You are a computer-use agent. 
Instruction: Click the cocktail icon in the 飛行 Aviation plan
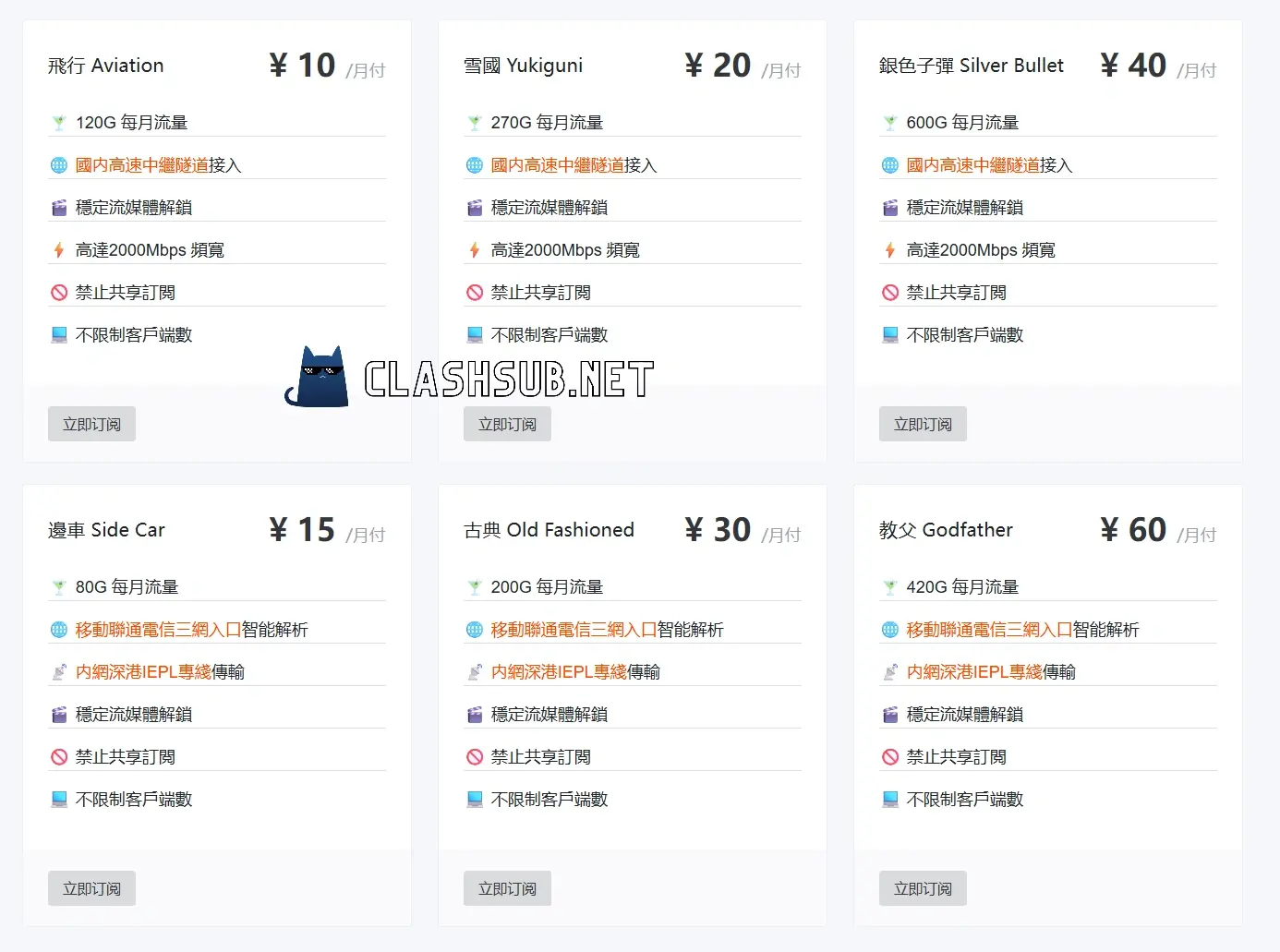pyautogui.click(x=59, y=123)
